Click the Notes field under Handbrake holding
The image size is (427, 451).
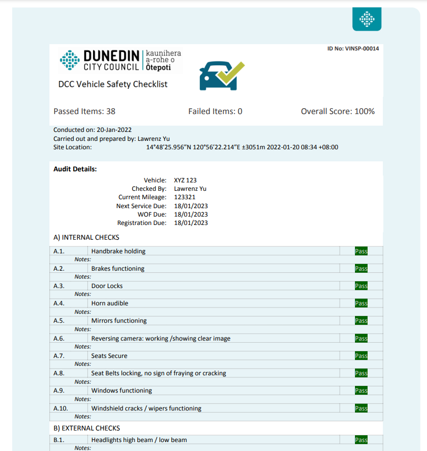pyautogui.click(x=216, y=260)
